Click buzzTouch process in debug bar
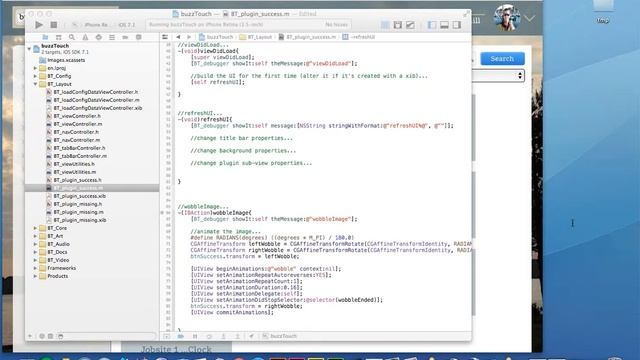This screenshot has width=640, height=360. 280,336
